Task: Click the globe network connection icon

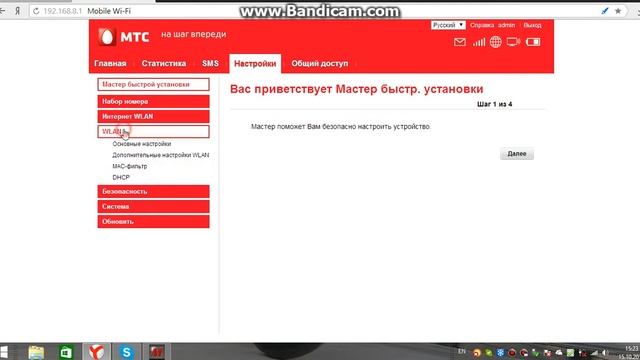Action: 496,42
